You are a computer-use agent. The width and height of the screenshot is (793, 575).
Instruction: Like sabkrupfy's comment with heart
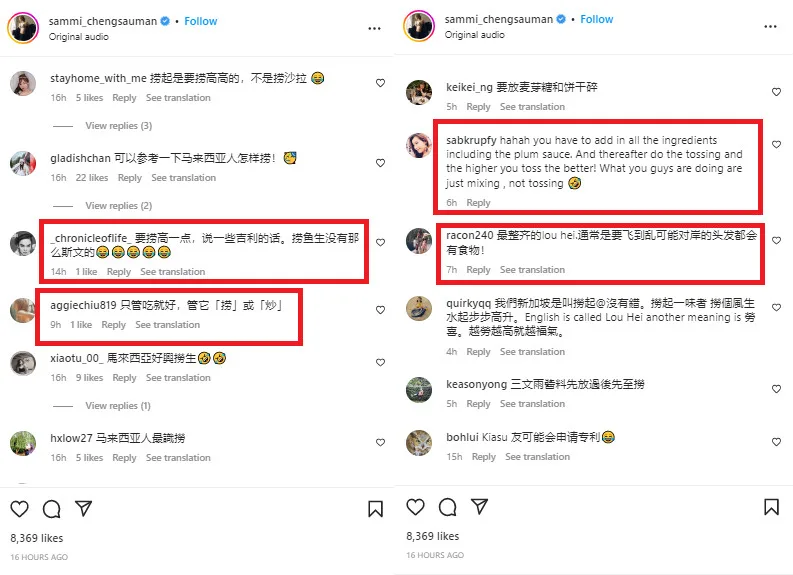(776, 145)
